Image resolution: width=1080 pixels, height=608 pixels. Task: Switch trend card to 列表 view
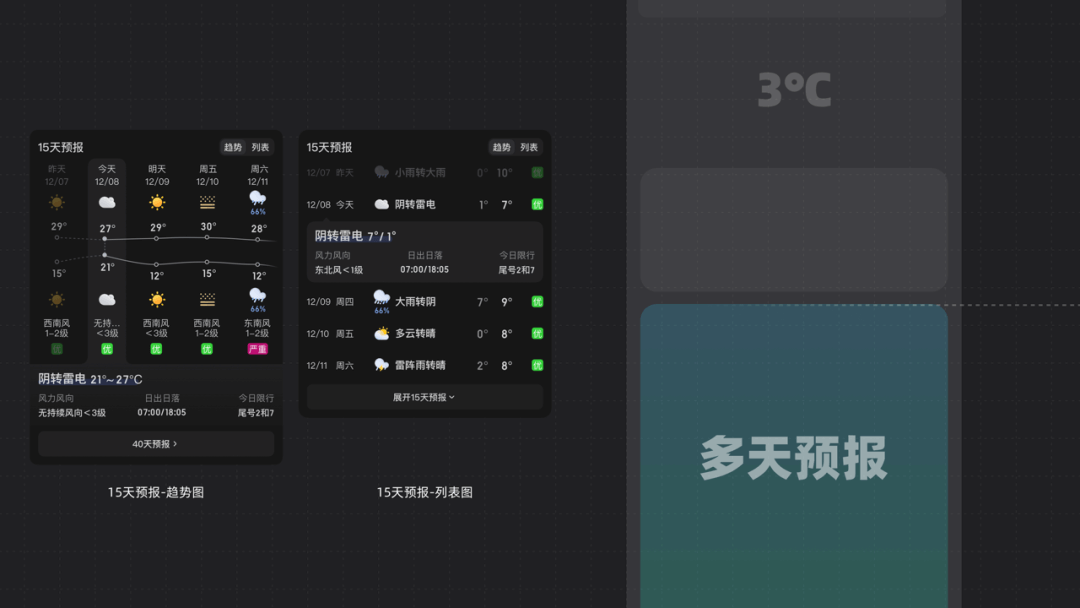pyautogui.click(x=260, y=147)
